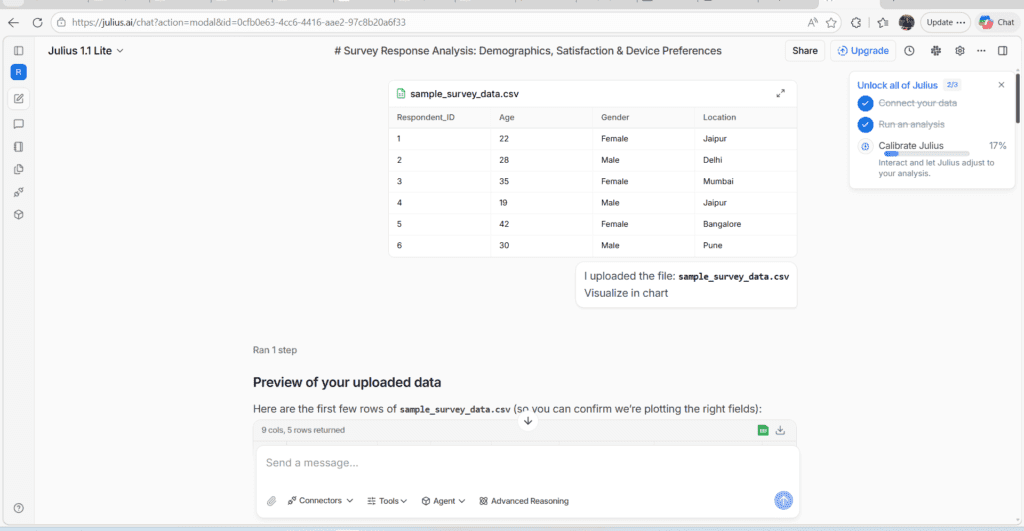Send the message with blue arrow button
1024x531 pixels.
pos(783,500)
